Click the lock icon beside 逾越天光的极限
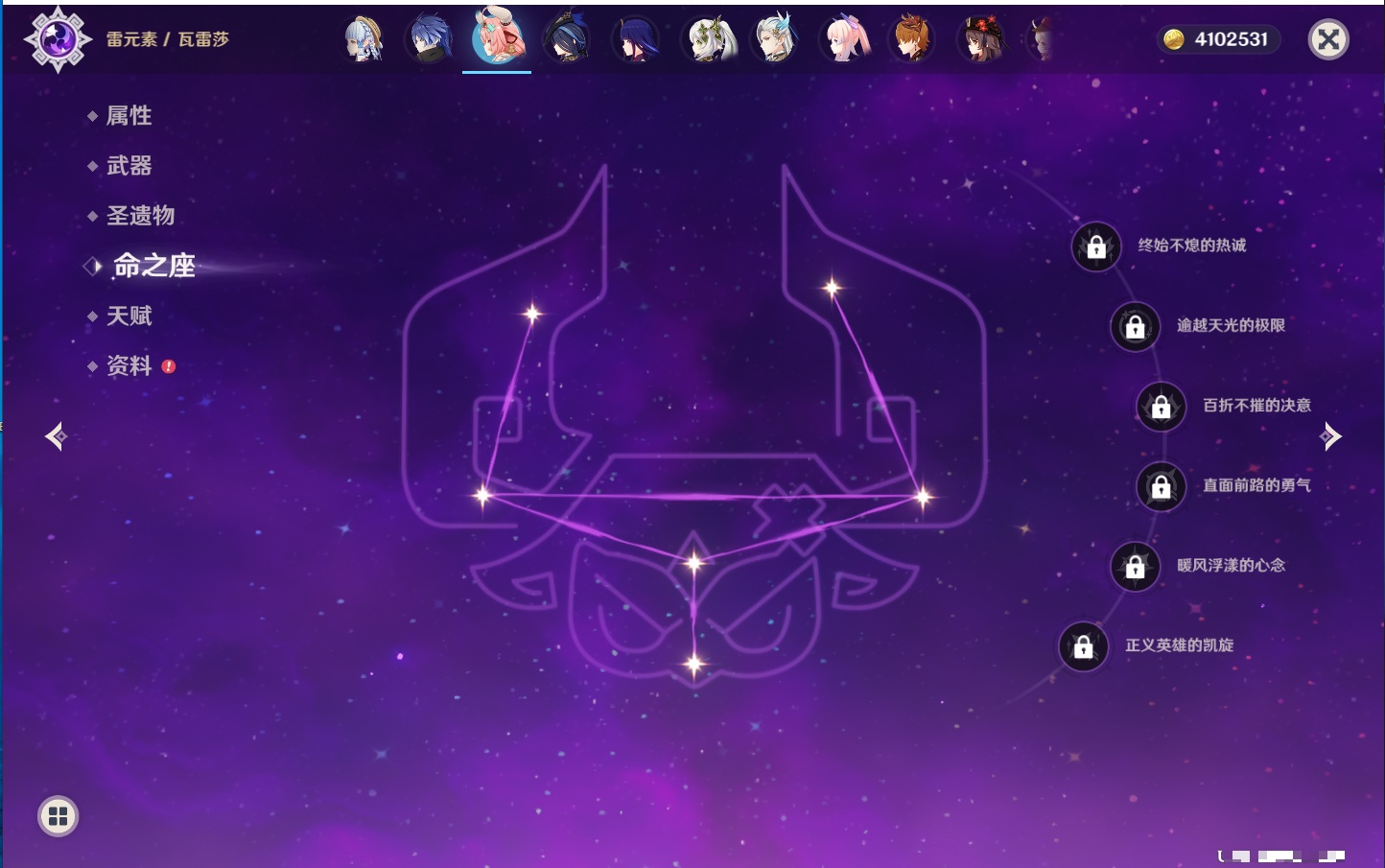The image size is (1385, 868). point(1135,327)
